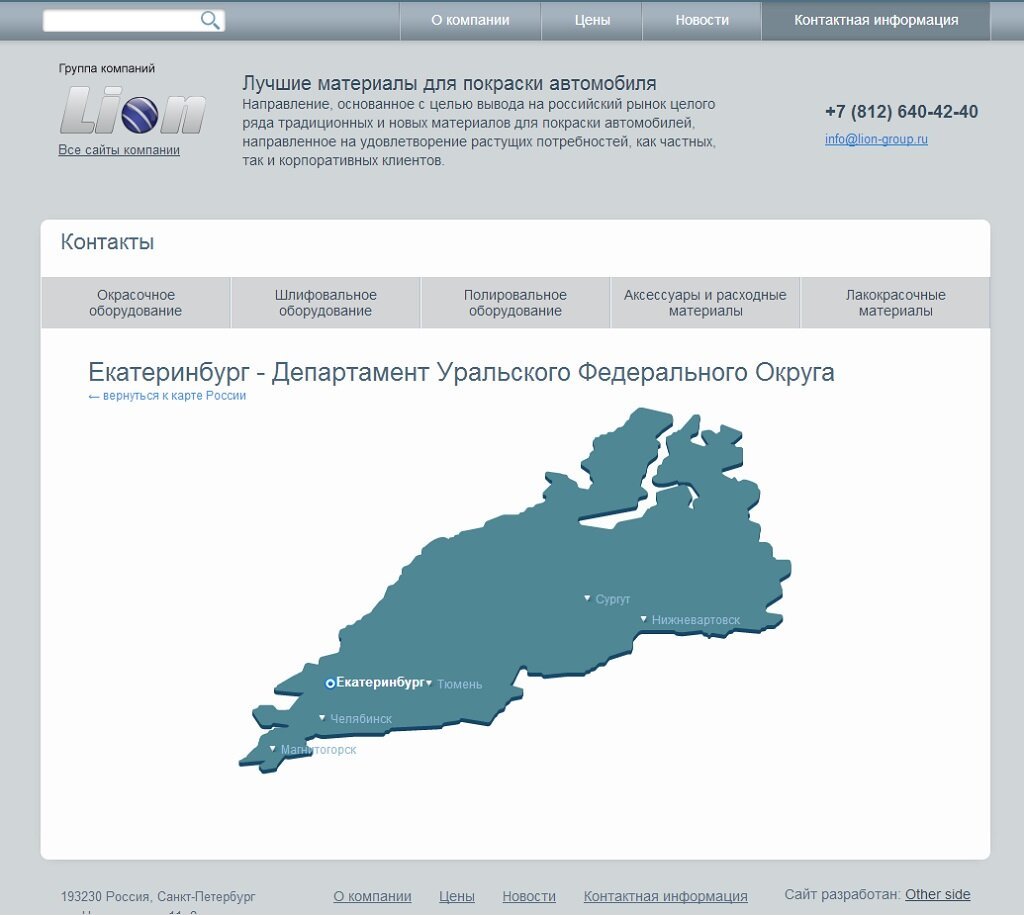
Task: Click the search input field
Action: pyautogui.click(x=120, y=20)
